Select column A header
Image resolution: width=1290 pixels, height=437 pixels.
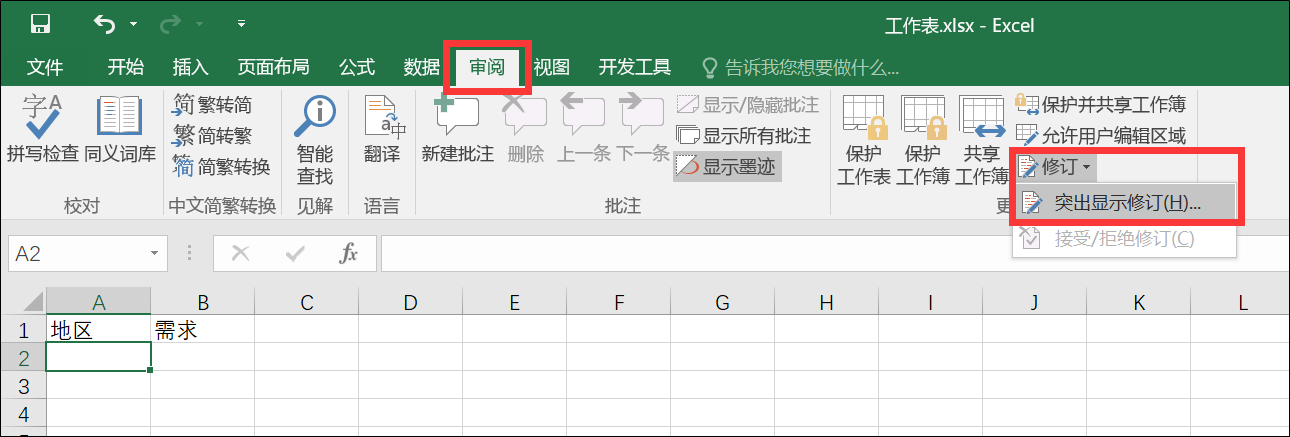98,302
